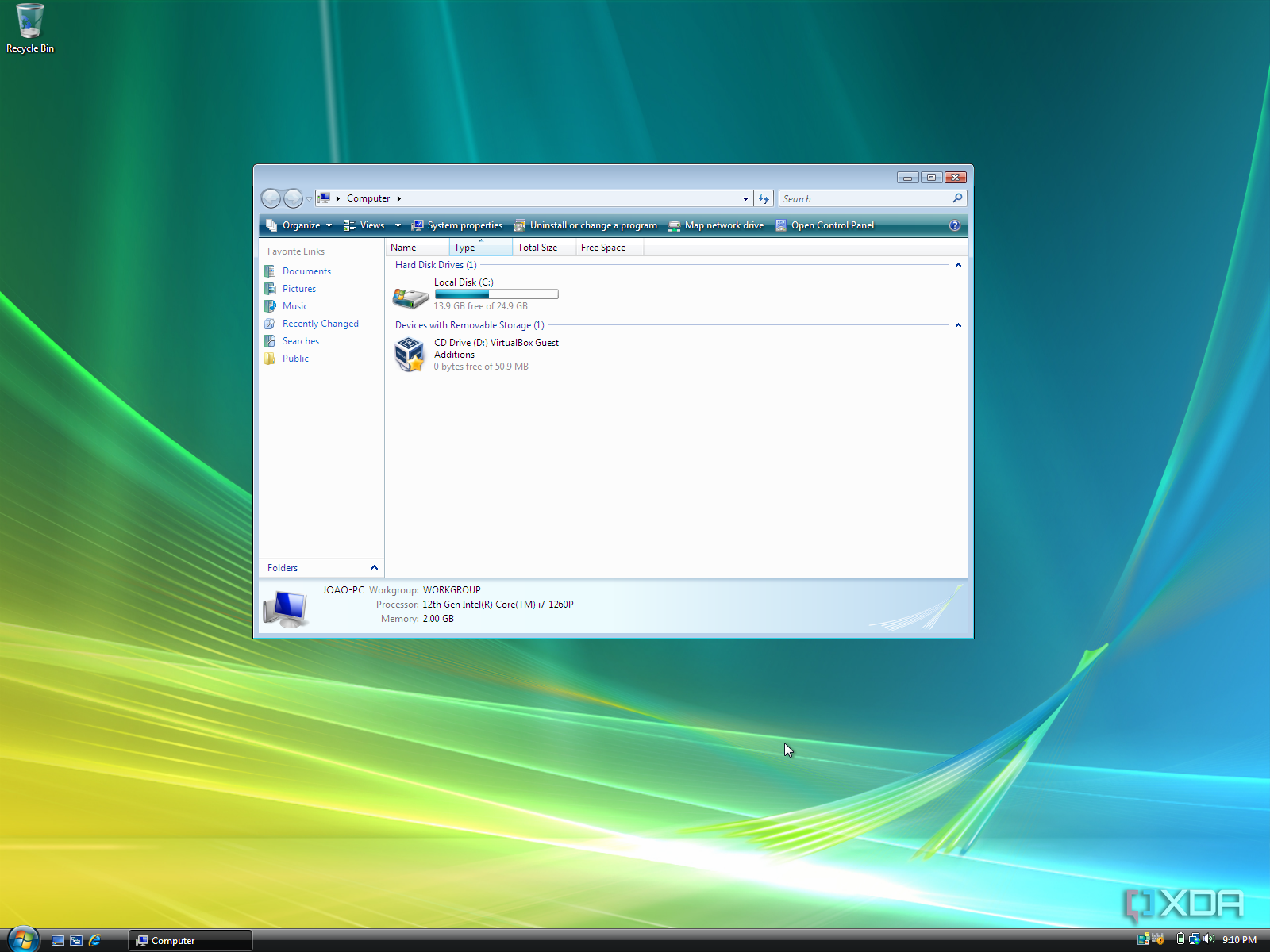Click the Forward navigation arrow button
This screenshot has height=952, width=1270.
pos(293,198)
